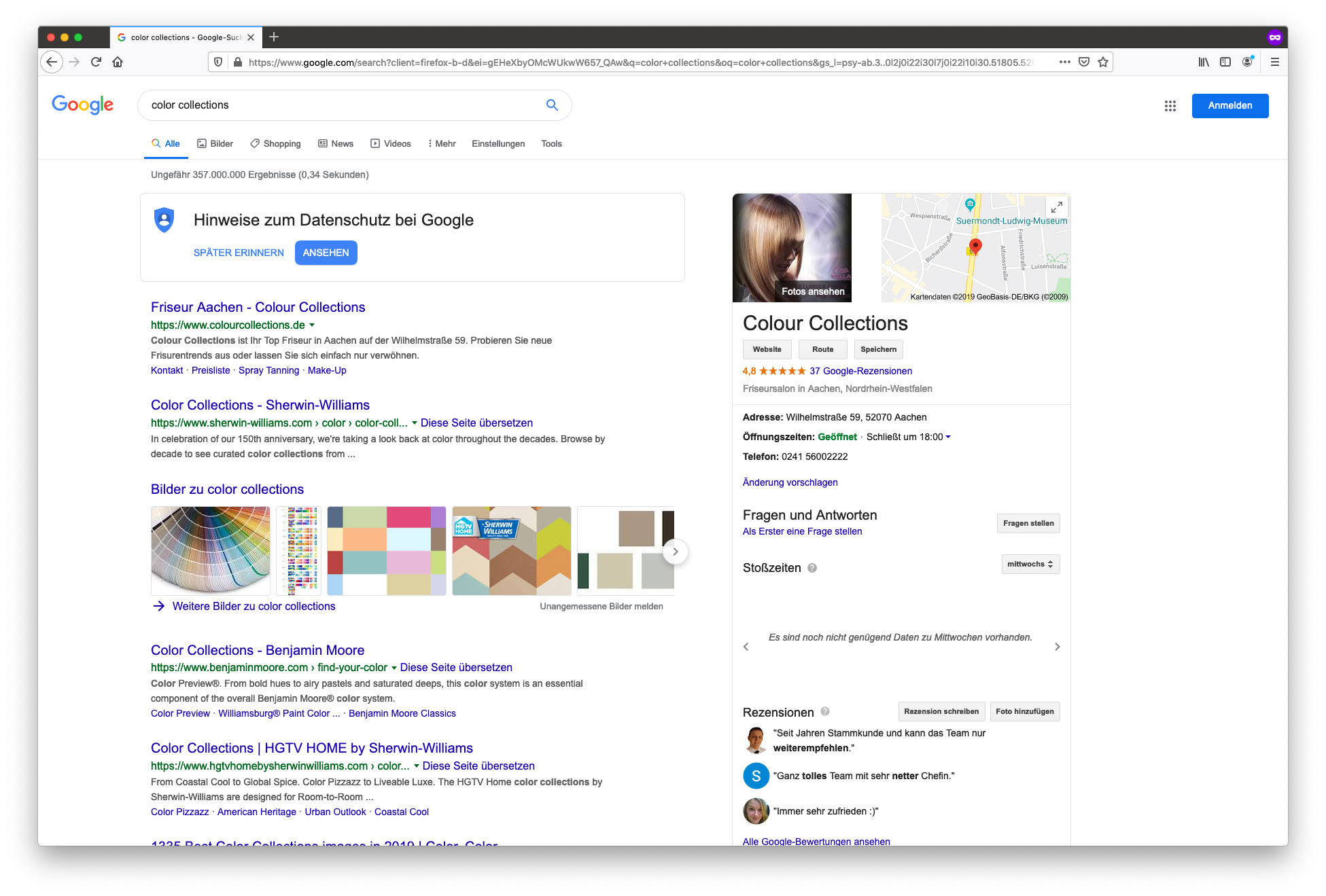Click the browser refresh icon
Viewport: 1326px width, 896px height.
97,63
